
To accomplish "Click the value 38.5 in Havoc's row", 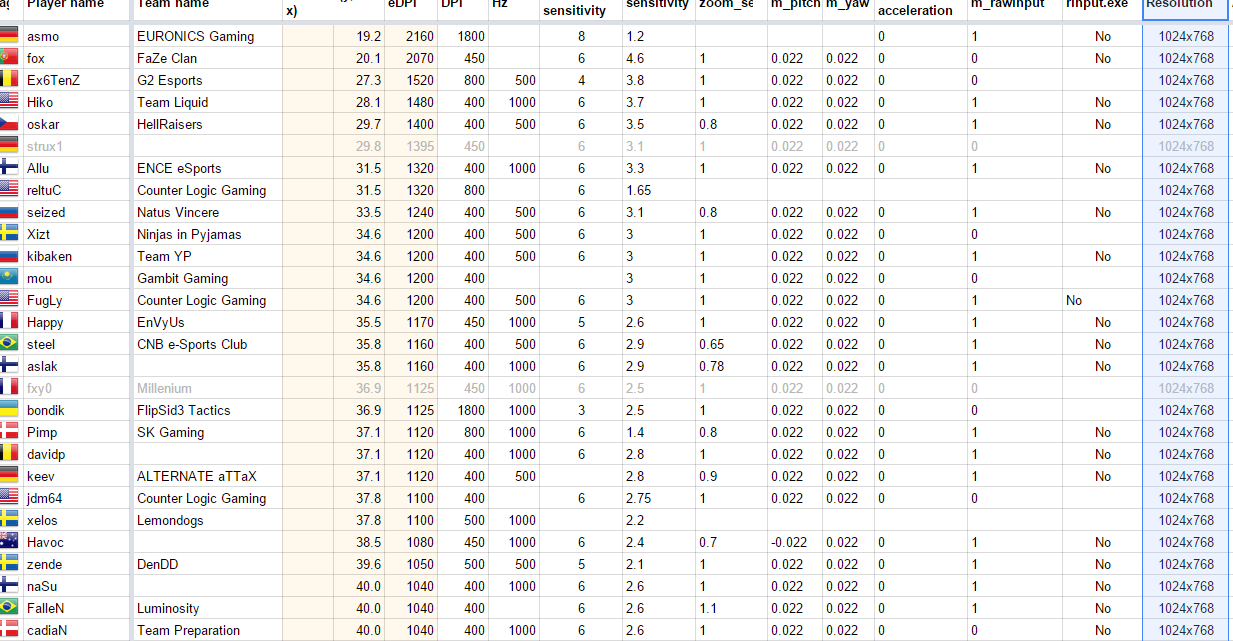I will pos(369,542).
